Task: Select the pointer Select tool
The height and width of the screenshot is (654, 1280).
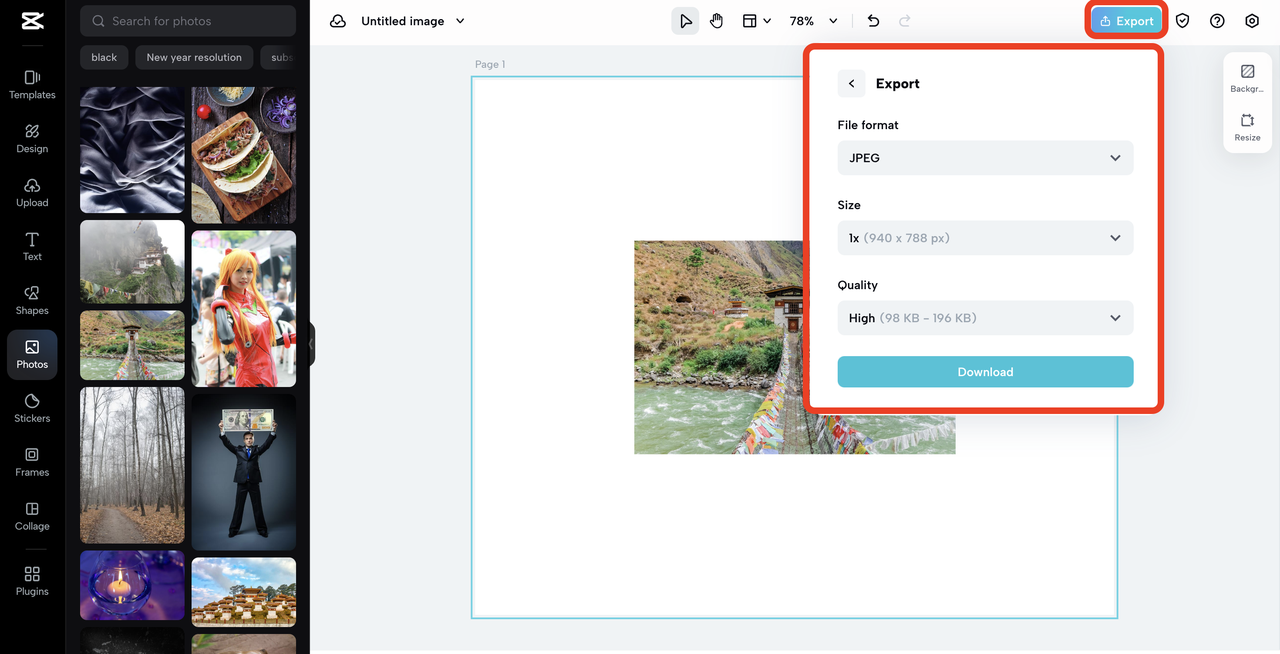Action: (x=685, y=21)
